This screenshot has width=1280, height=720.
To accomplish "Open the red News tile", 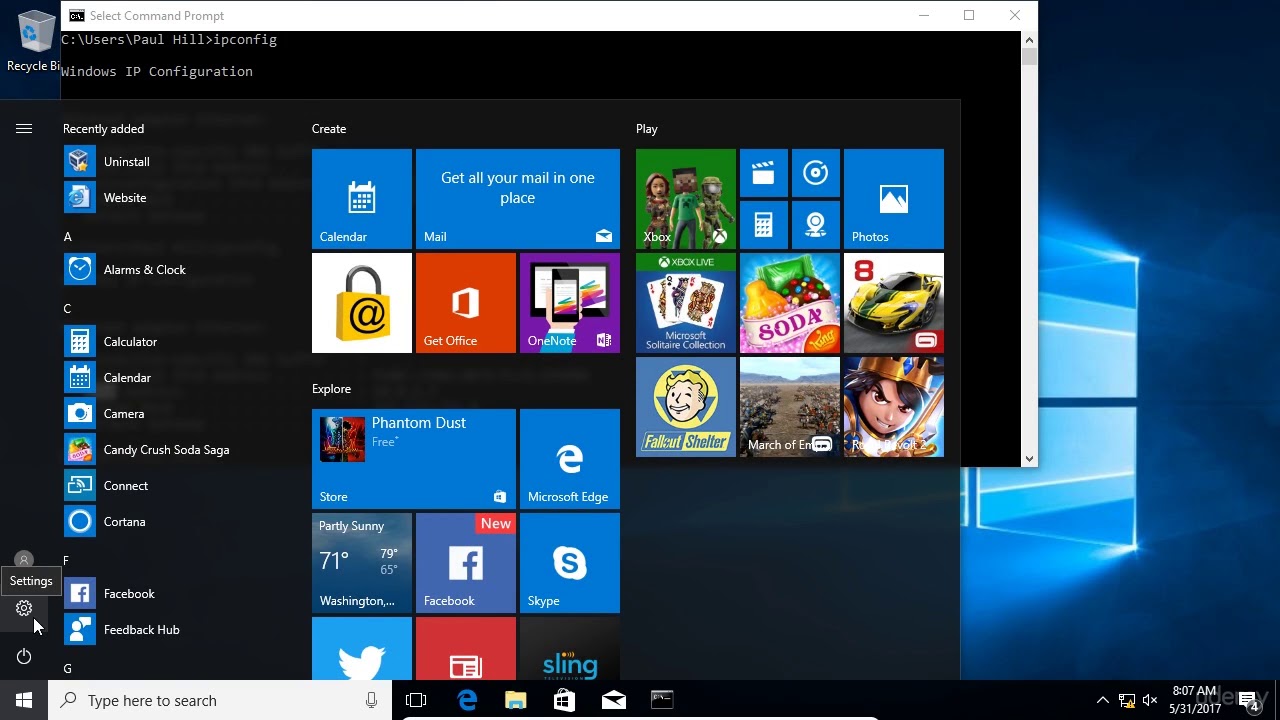I will [466, 648].
